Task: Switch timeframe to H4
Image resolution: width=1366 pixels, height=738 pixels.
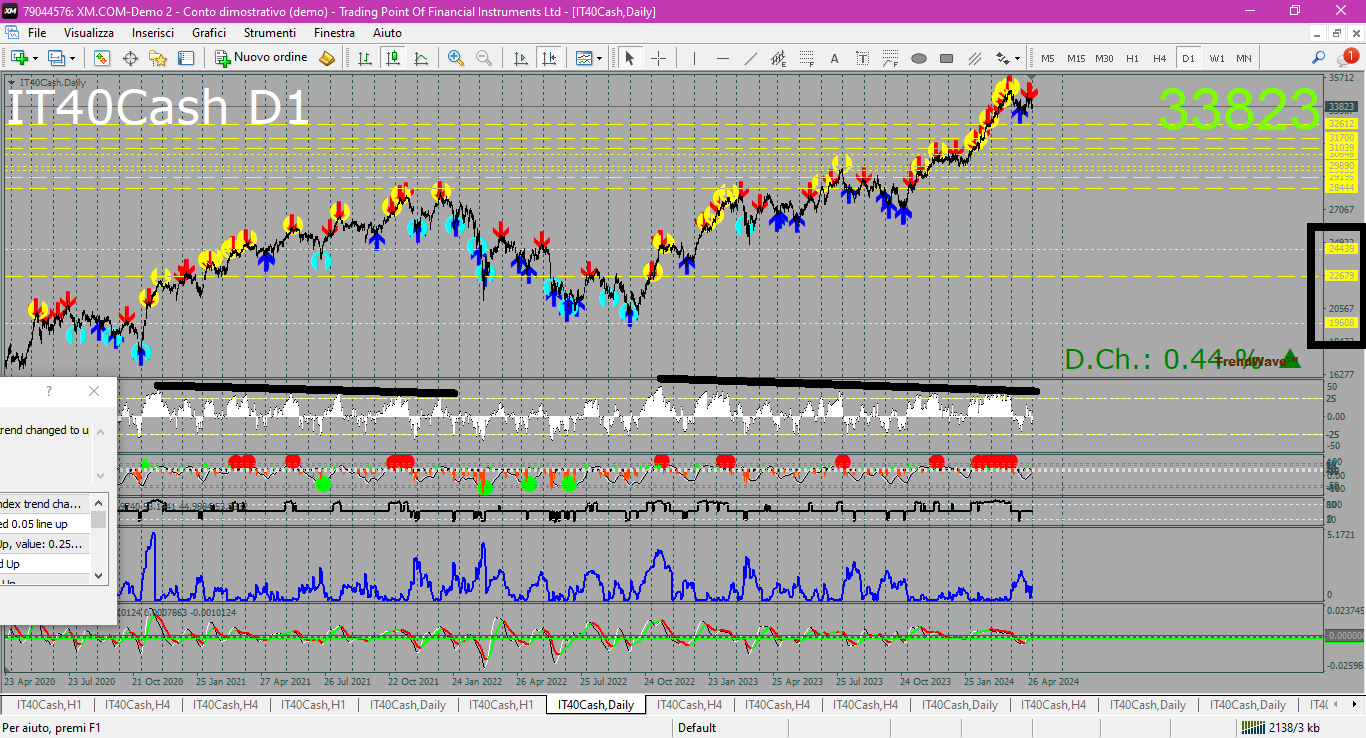Action: pos(1160,58)
